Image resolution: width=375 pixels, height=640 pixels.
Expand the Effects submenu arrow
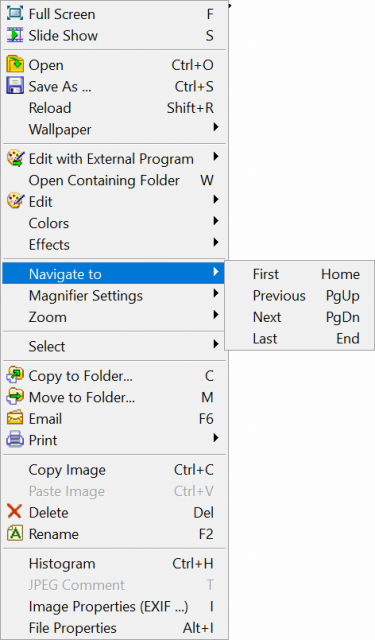216,242
